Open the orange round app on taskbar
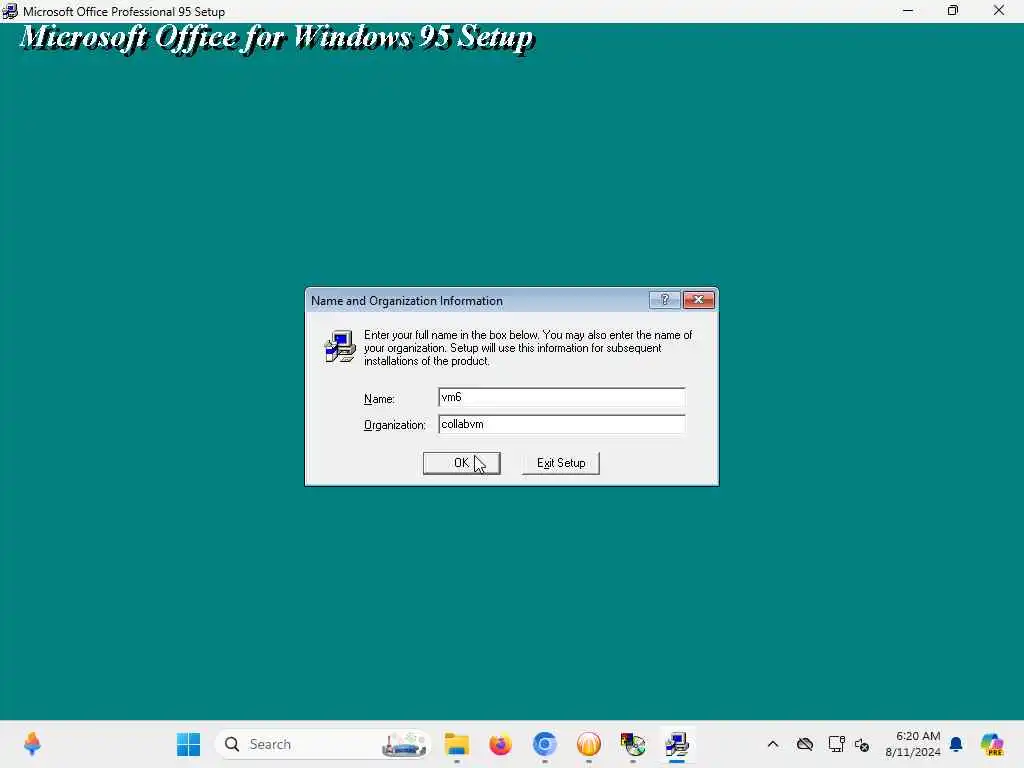The height and width of the screenshot is (768, 1024). 588,744
